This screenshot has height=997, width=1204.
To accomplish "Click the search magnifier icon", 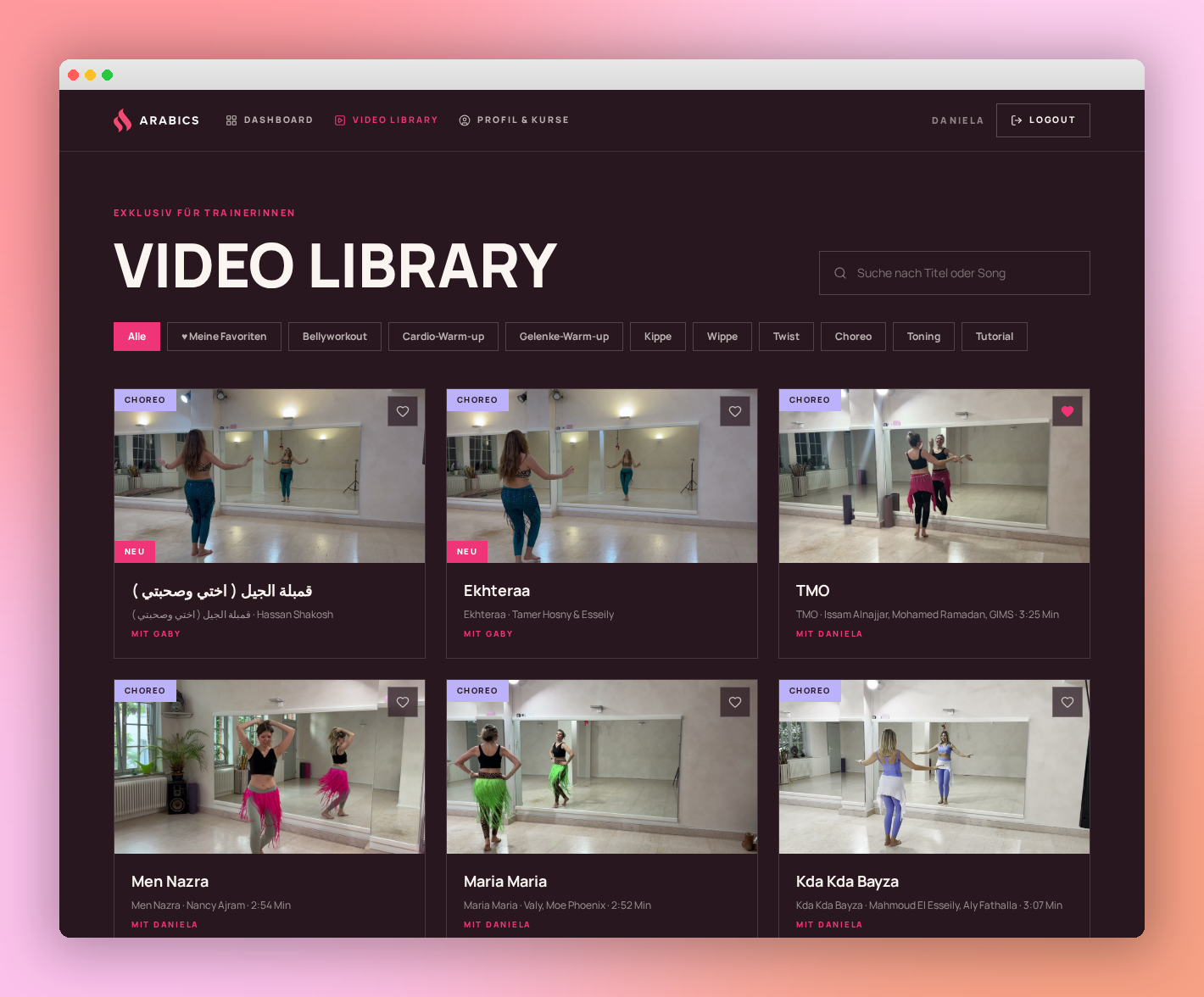I will pyautogui.click(x=840, y=273).
